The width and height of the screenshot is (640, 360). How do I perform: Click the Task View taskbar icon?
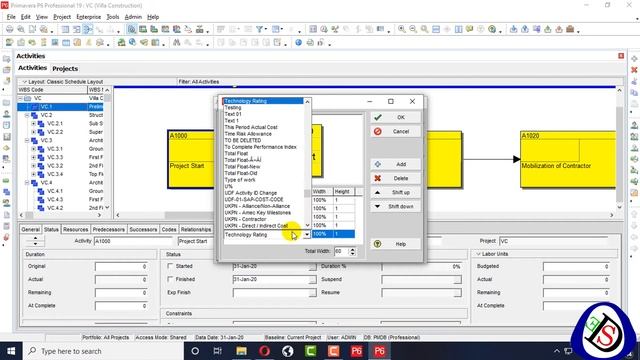point(218,351)
